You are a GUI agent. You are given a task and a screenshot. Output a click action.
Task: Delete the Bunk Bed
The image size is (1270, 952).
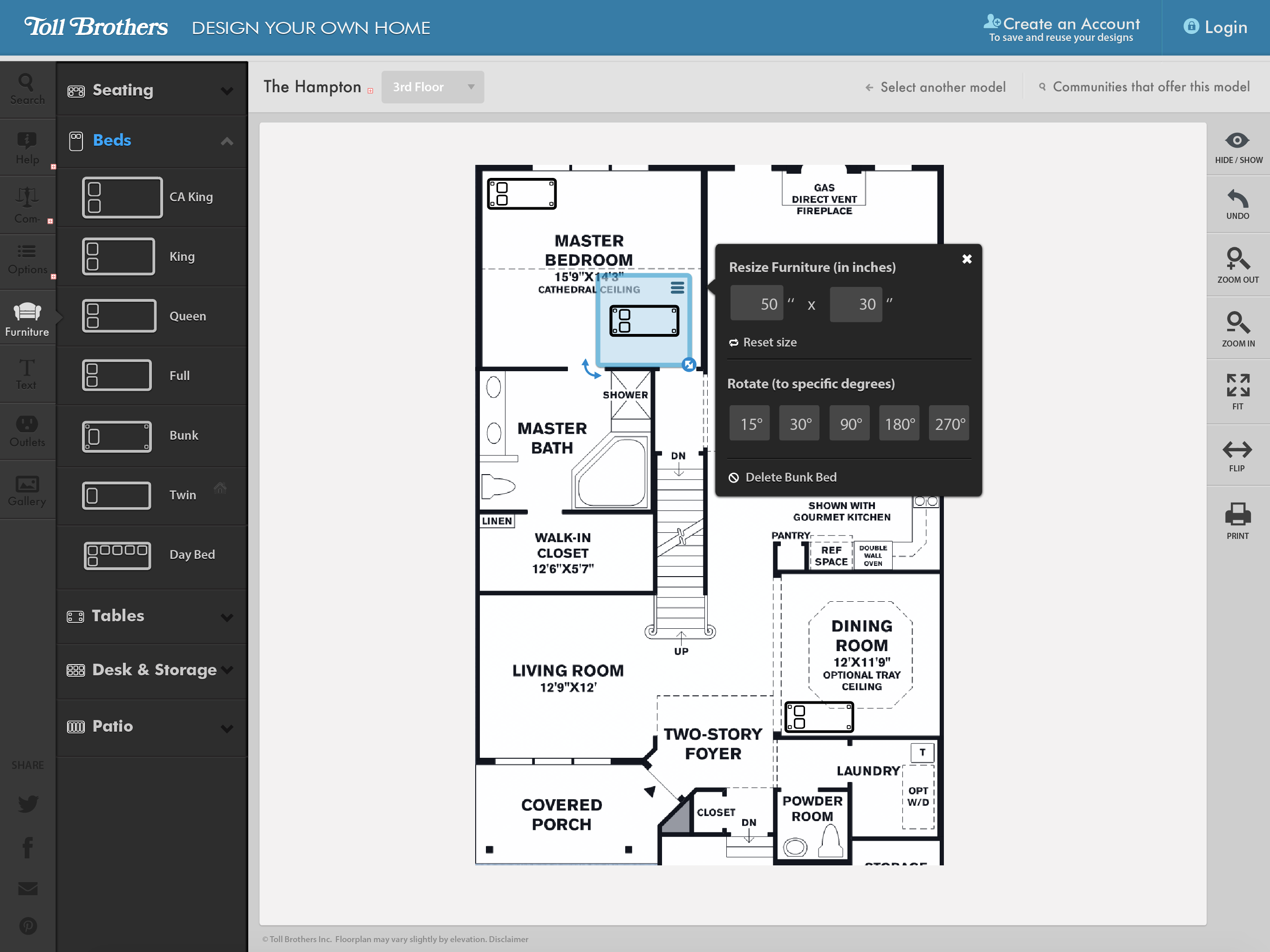[x=791, y=477]
